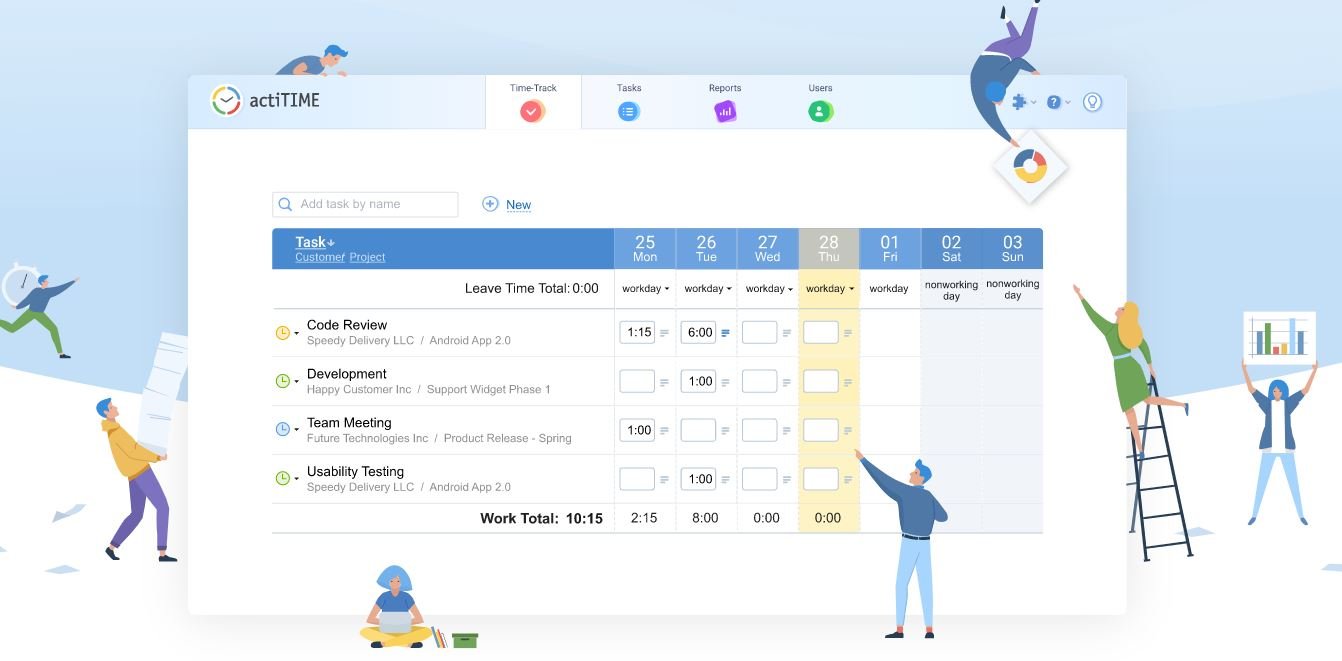Open the Development task name
Viewport: 1342px width, 661px height.
click(x=347, y=374)
